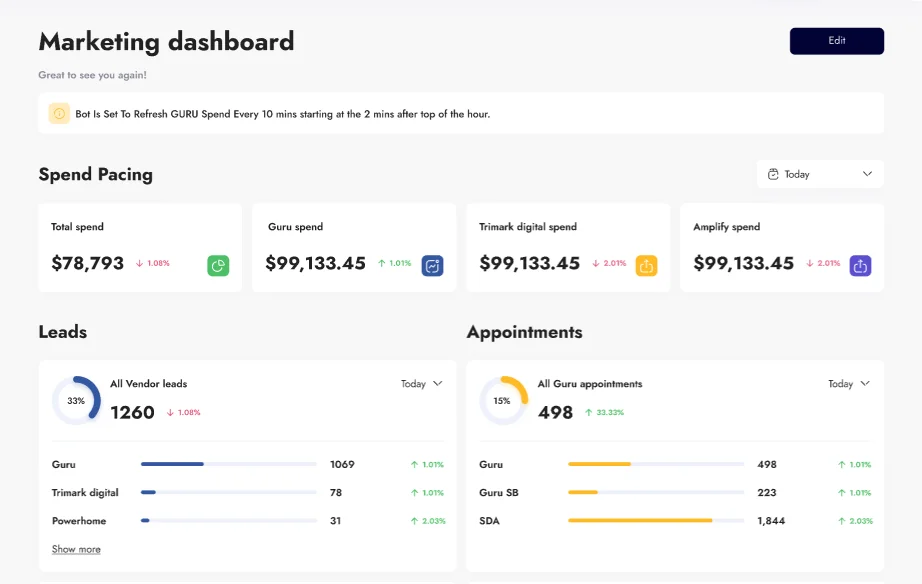
Task: Click the Guru leads progress bar
Action: coord(228,464)
